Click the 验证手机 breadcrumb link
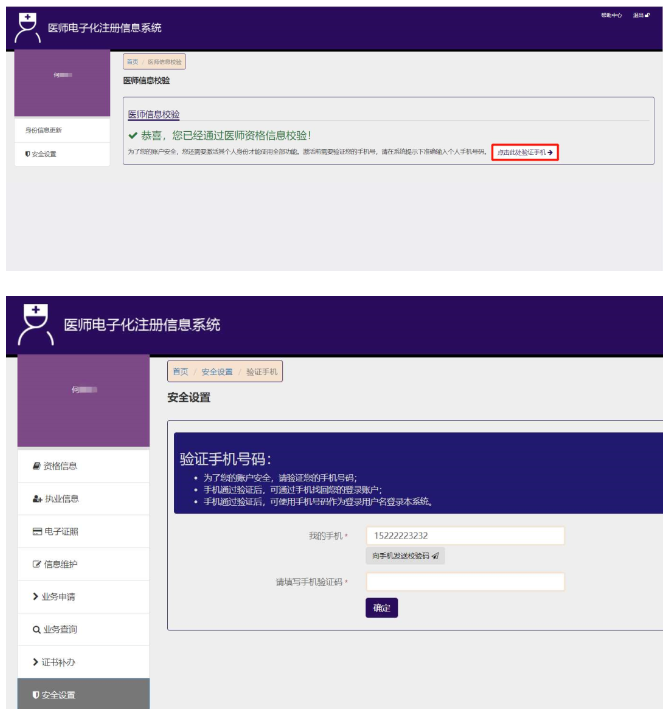Viewport: 668px width, 709px height. point(261,371)
